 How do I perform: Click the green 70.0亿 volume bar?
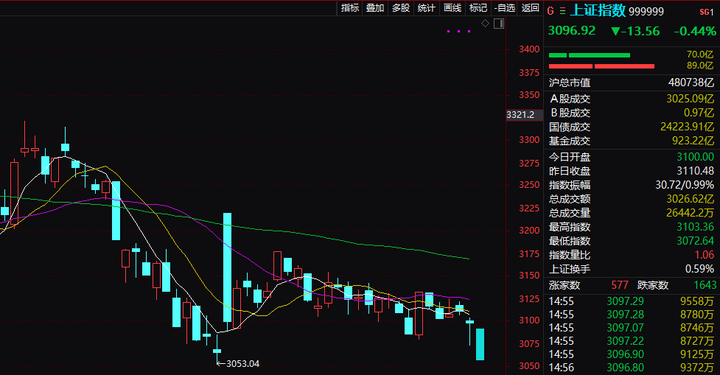pyautogui.click(x=590, y=55)
